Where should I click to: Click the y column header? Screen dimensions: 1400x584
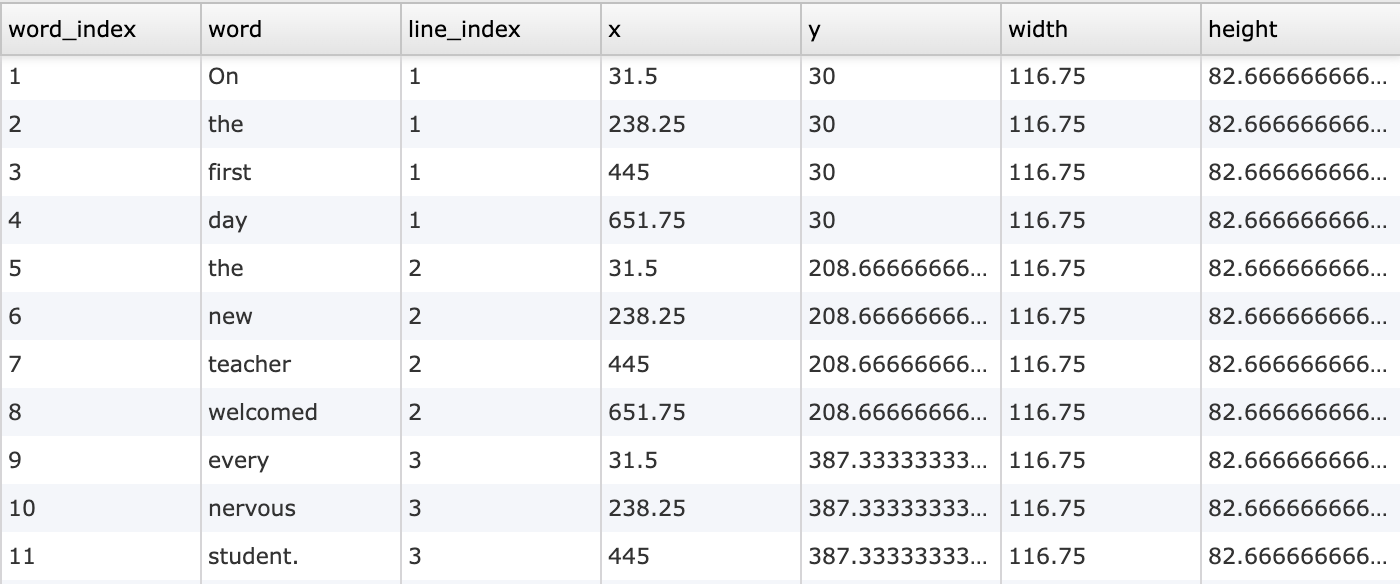(900, 29)
